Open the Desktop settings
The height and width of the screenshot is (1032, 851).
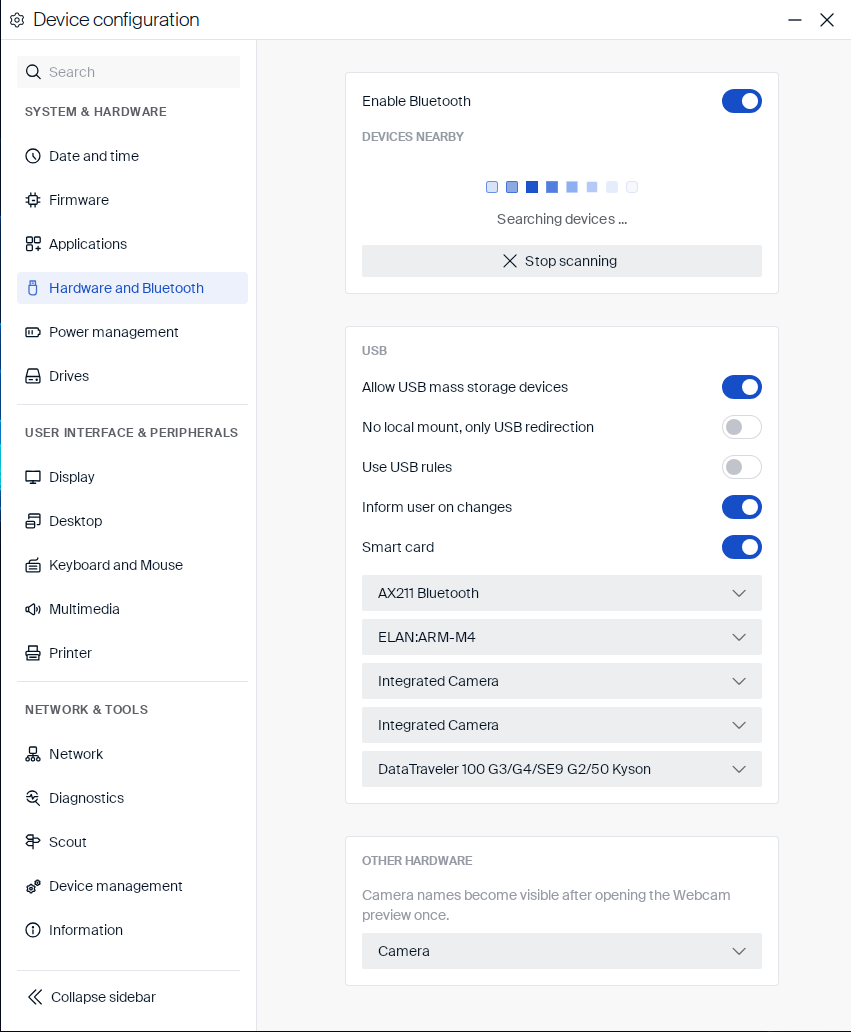[132, 521]
